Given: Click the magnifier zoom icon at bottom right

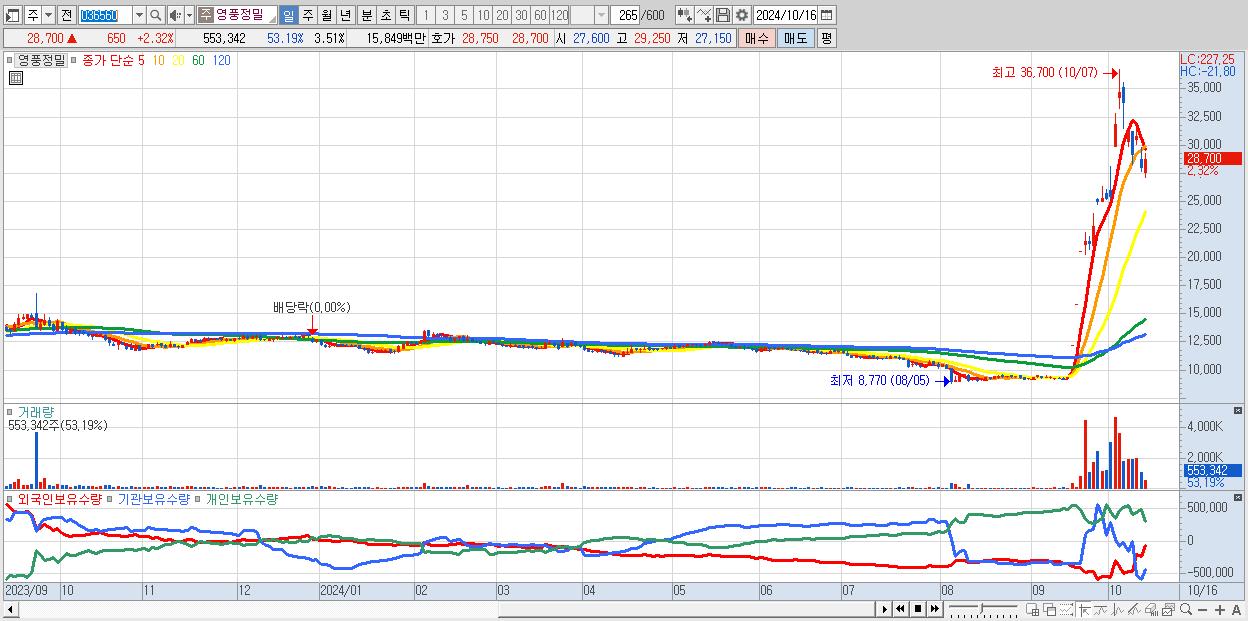Looking at the screenshot, I should click(x=1186, y=609).
